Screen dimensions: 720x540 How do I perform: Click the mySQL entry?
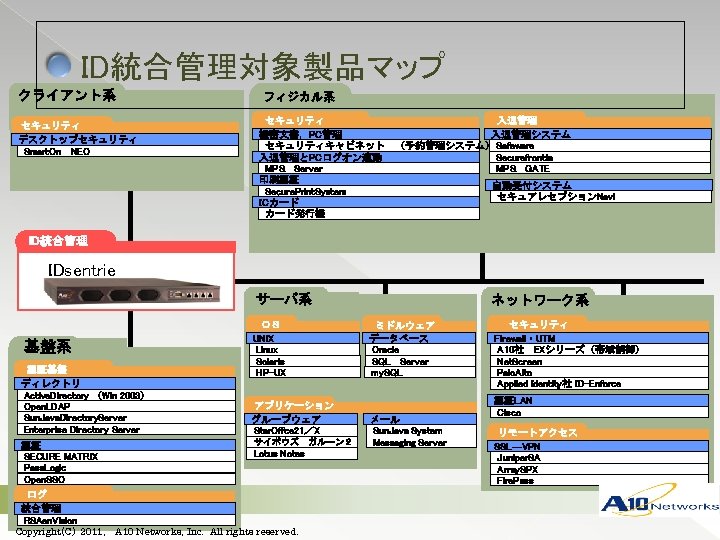[422, 372]
